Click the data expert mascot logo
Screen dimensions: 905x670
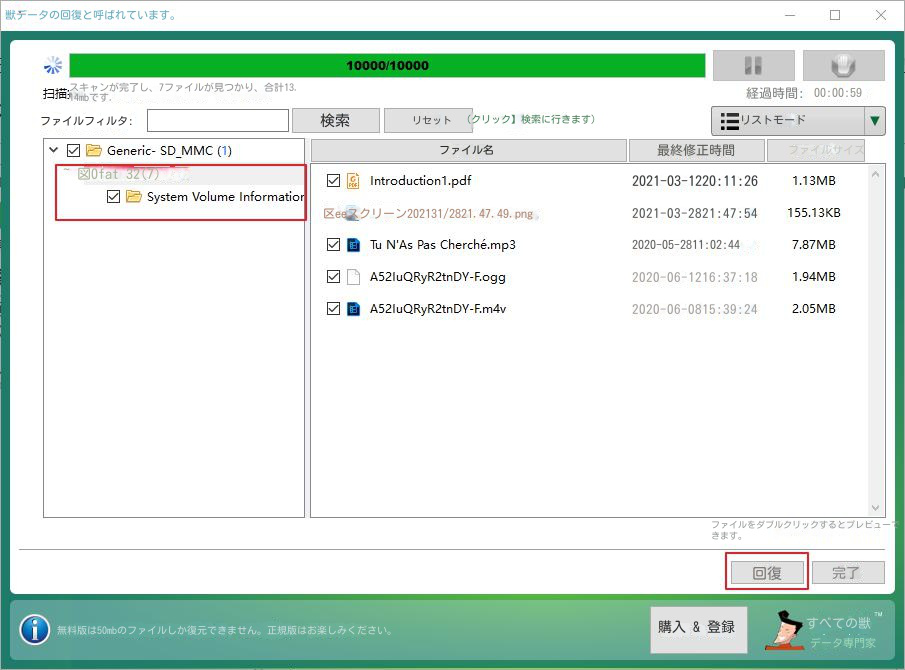tap(783, 630)
